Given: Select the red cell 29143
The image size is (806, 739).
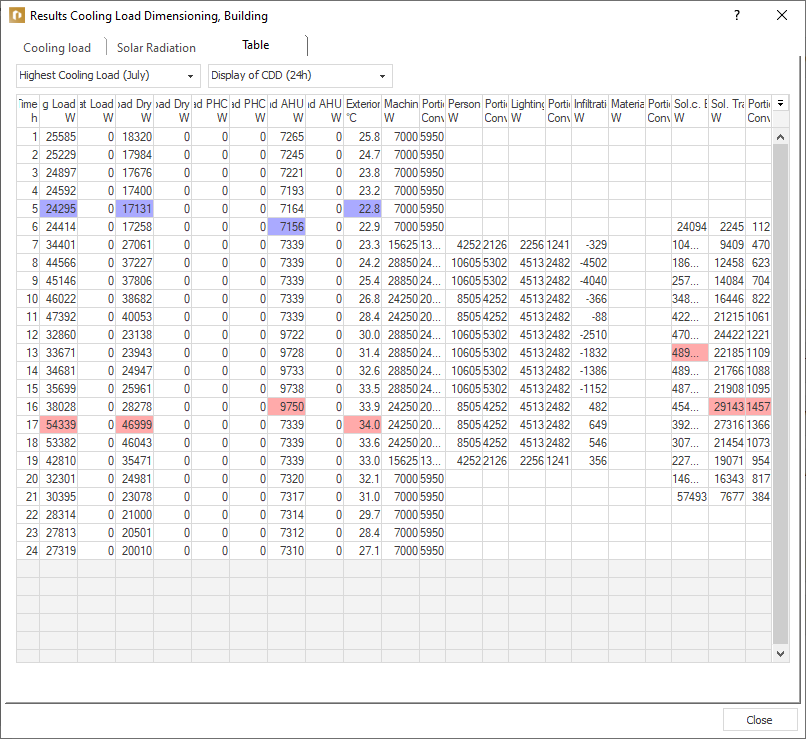Looking at the screenshot, I should [727, 407].
